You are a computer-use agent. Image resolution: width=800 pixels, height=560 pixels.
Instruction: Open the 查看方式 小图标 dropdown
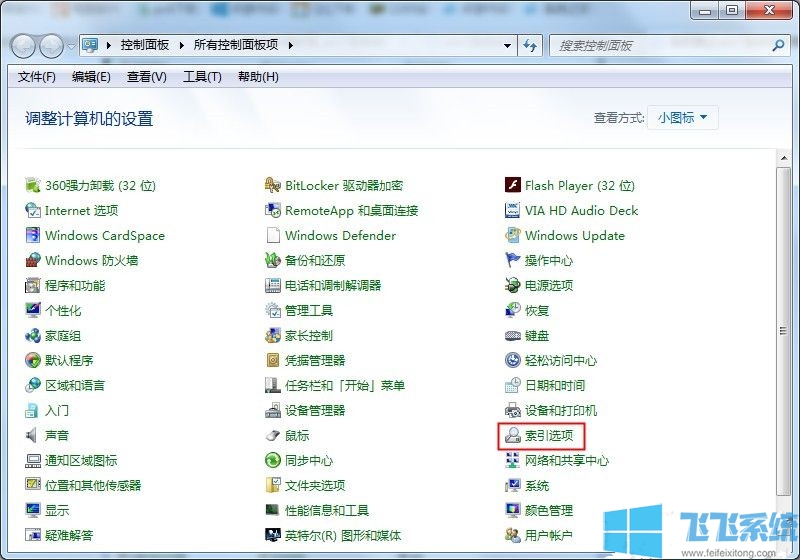click(x=683, y=118)
